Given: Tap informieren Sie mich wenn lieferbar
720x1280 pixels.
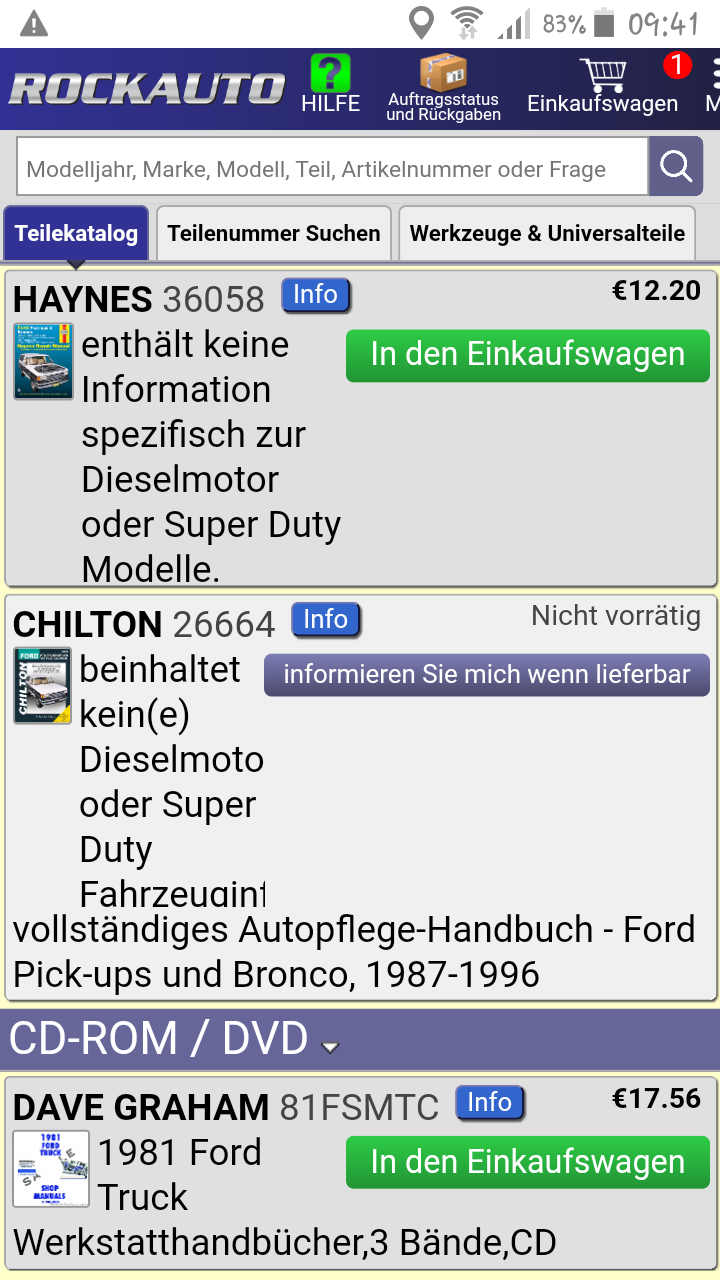Looking at the screenshot, I should (x=487, y=675).
